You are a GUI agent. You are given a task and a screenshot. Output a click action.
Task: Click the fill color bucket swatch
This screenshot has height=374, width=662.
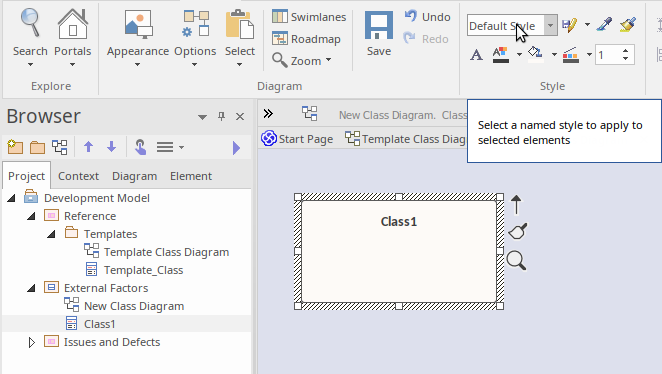pos(535,54)
